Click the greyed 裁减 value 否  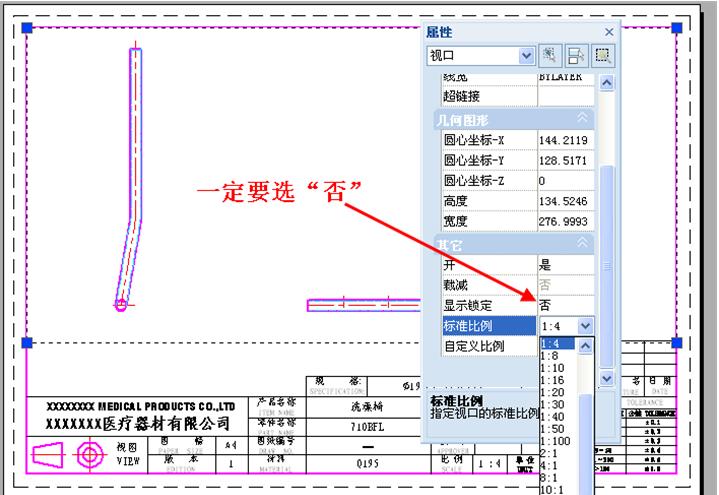coord(566,285)
